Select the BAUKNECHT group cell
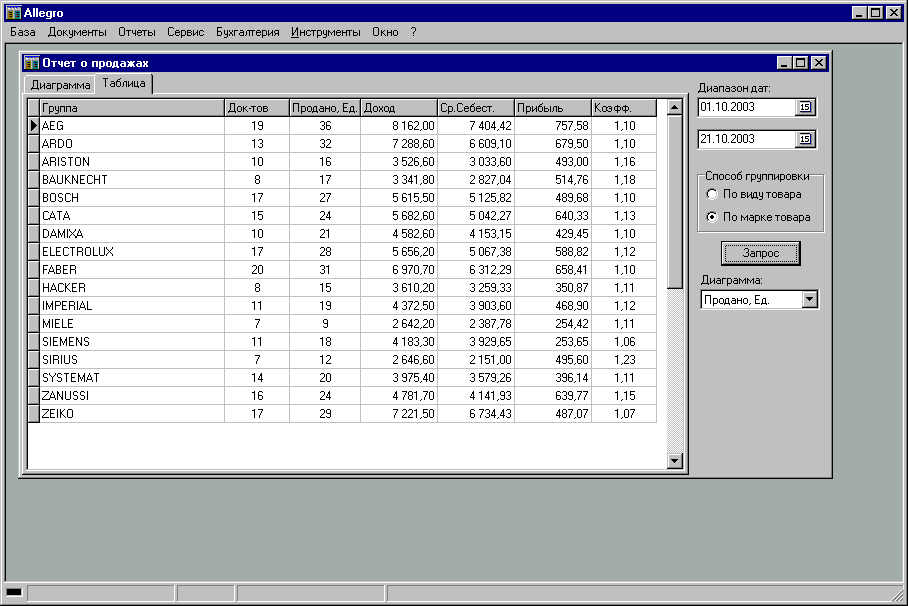 (x=131, y=180)
